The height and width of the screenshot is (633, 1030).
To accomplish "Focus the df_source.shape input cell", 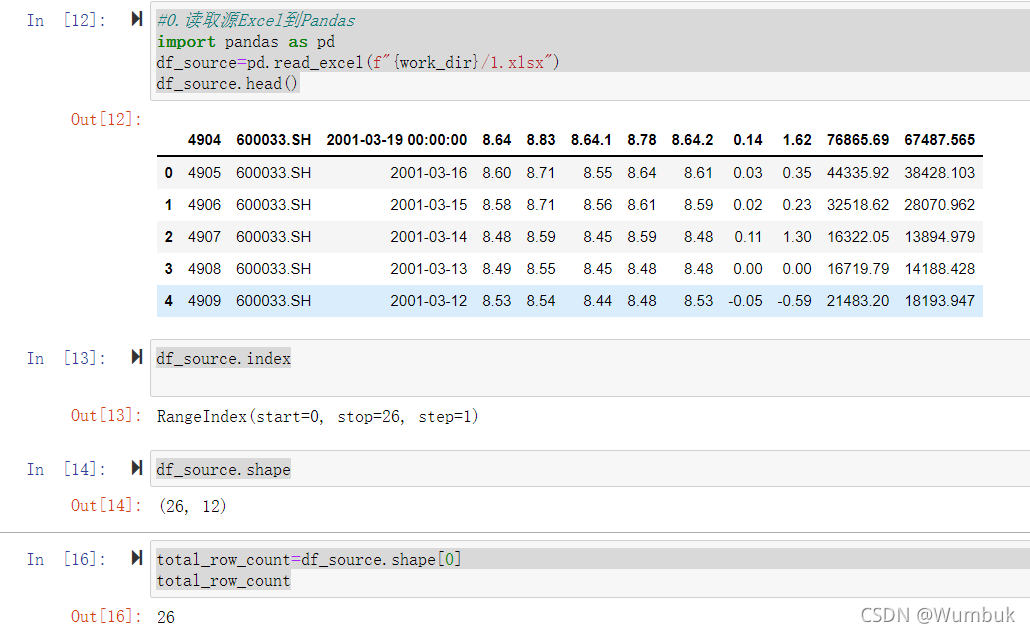I will tap(590, 469).
